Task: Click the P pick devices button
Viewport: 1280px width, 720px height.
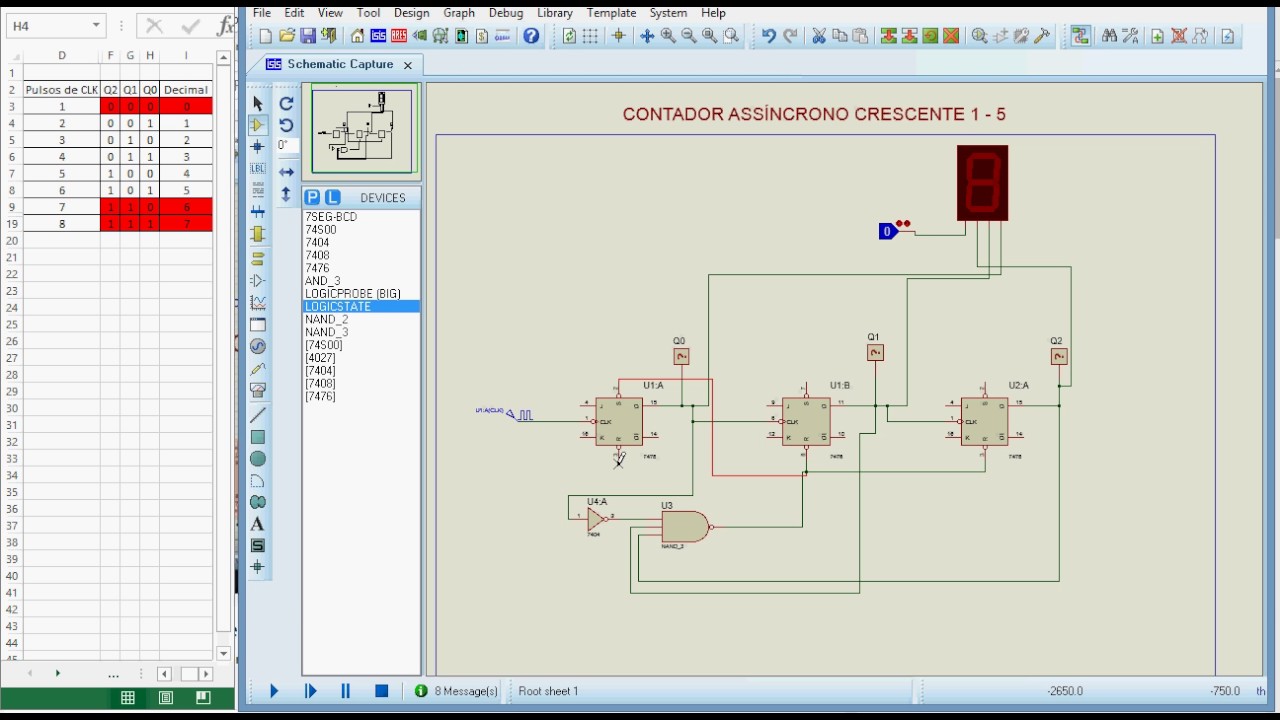Action: (x=312, y=197)
